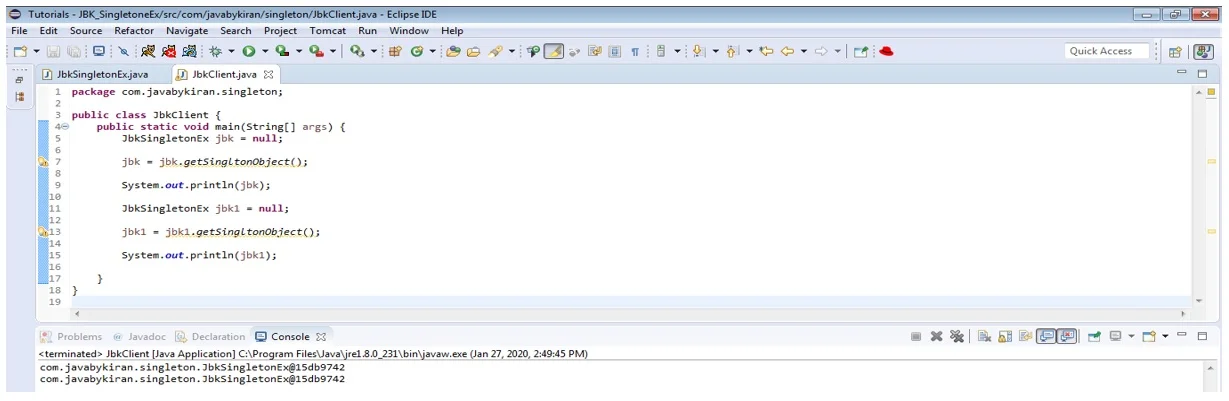The height and width of the screenshot is (401, 1229).
Task: Collapse the main method fold at line 4
Action: (x=65, y=127)
